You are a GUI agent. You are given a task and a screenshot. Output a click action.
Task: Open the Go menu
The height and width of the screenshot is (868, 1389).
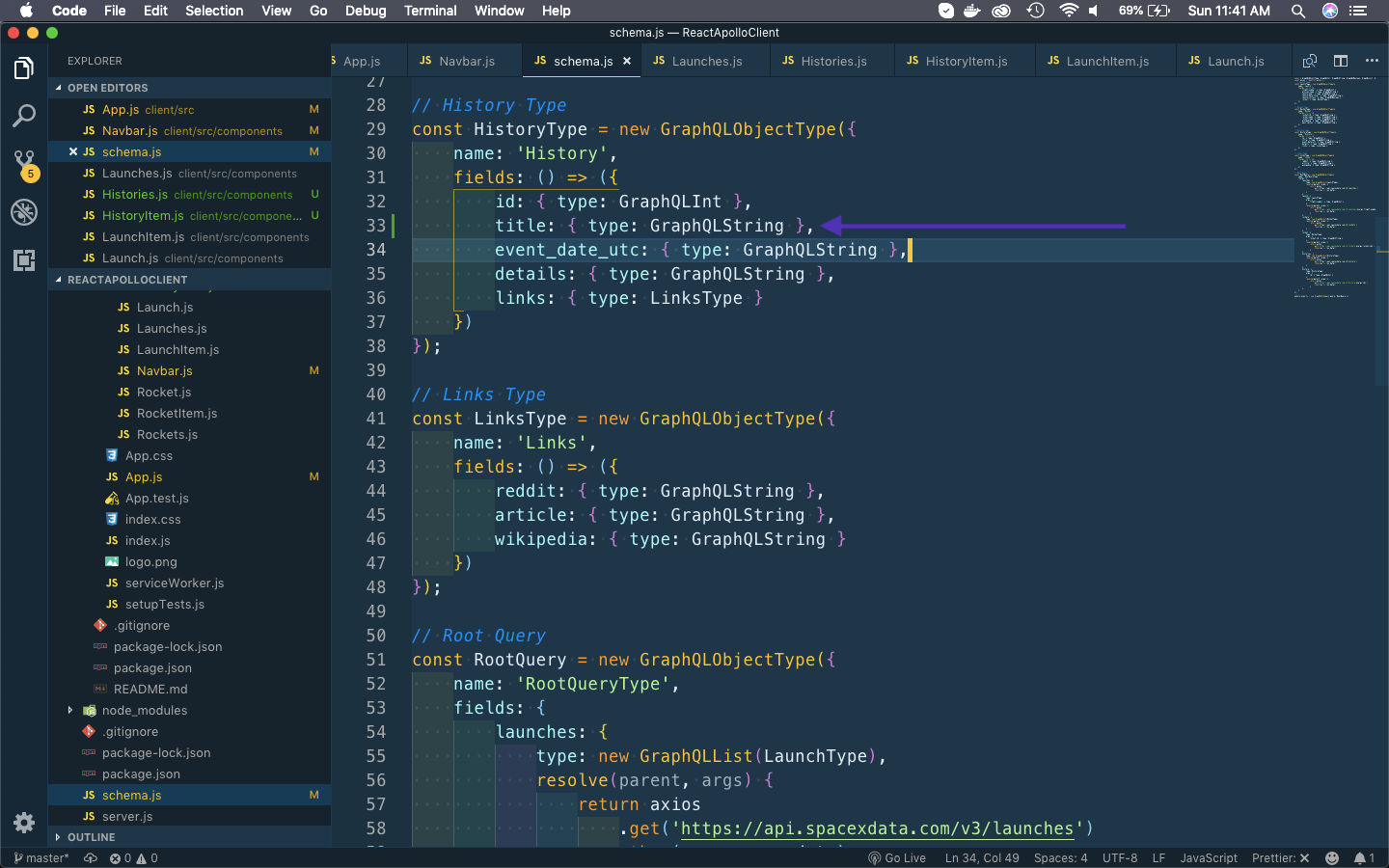(318, 11)
